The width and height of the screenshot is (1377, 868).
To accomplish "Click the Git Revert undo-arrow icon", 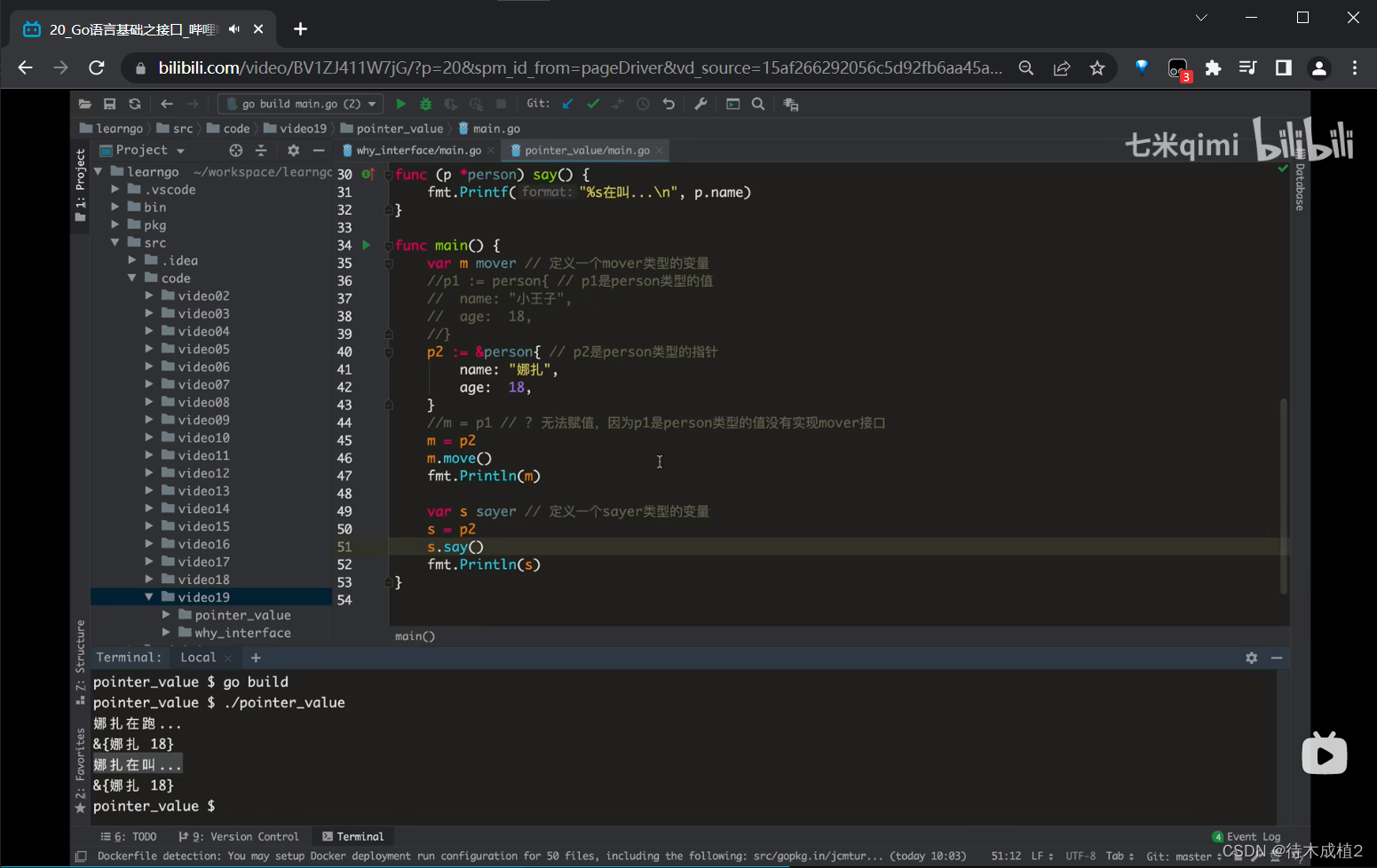I will 669,104.
